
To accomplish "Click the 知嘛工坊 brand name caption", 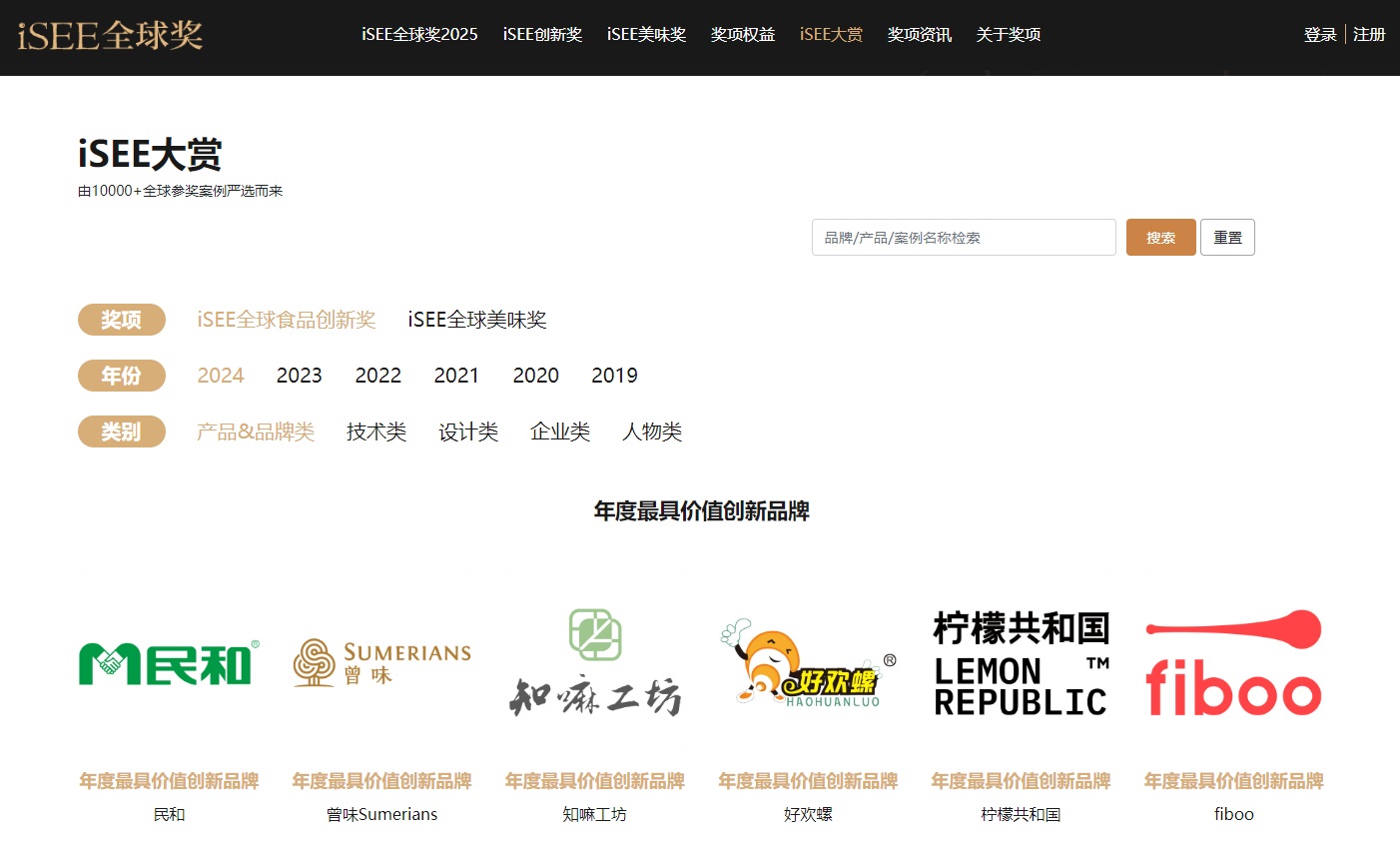I will pyautogui.click(x=595, y=814).
